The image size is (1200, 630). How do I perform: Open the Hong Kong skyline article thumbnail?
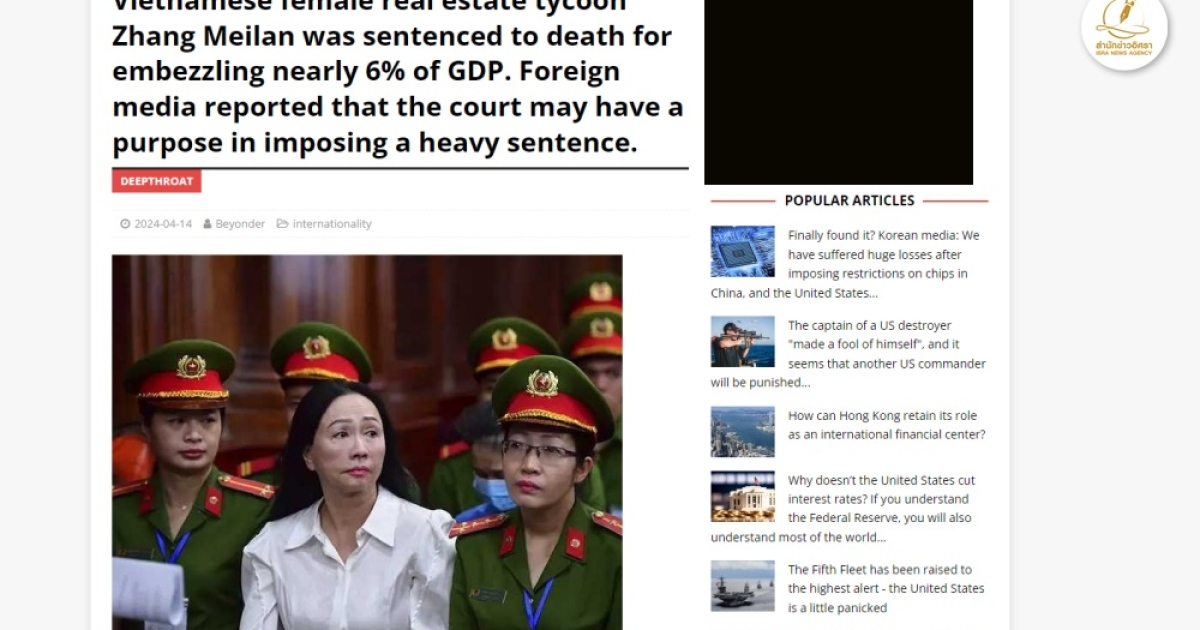[743, 432]
